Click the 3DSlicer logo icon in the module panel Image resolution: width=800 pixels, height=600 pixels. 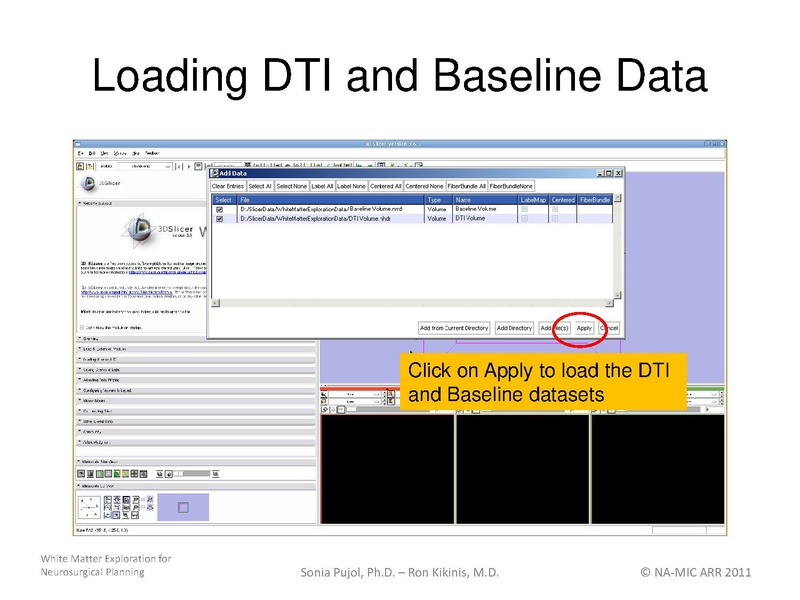(88, 183)
